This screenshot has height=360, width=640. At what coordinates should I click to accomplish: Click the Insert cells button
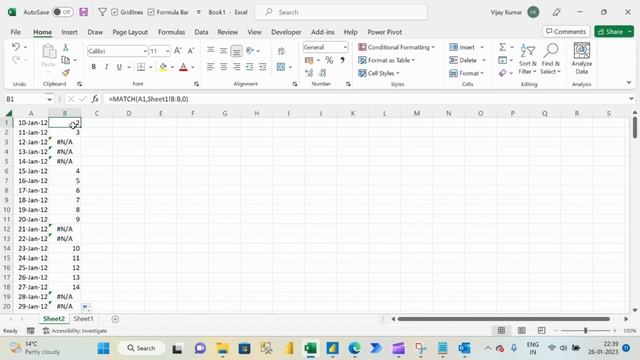pyautogui.click(x=462, y=47)
